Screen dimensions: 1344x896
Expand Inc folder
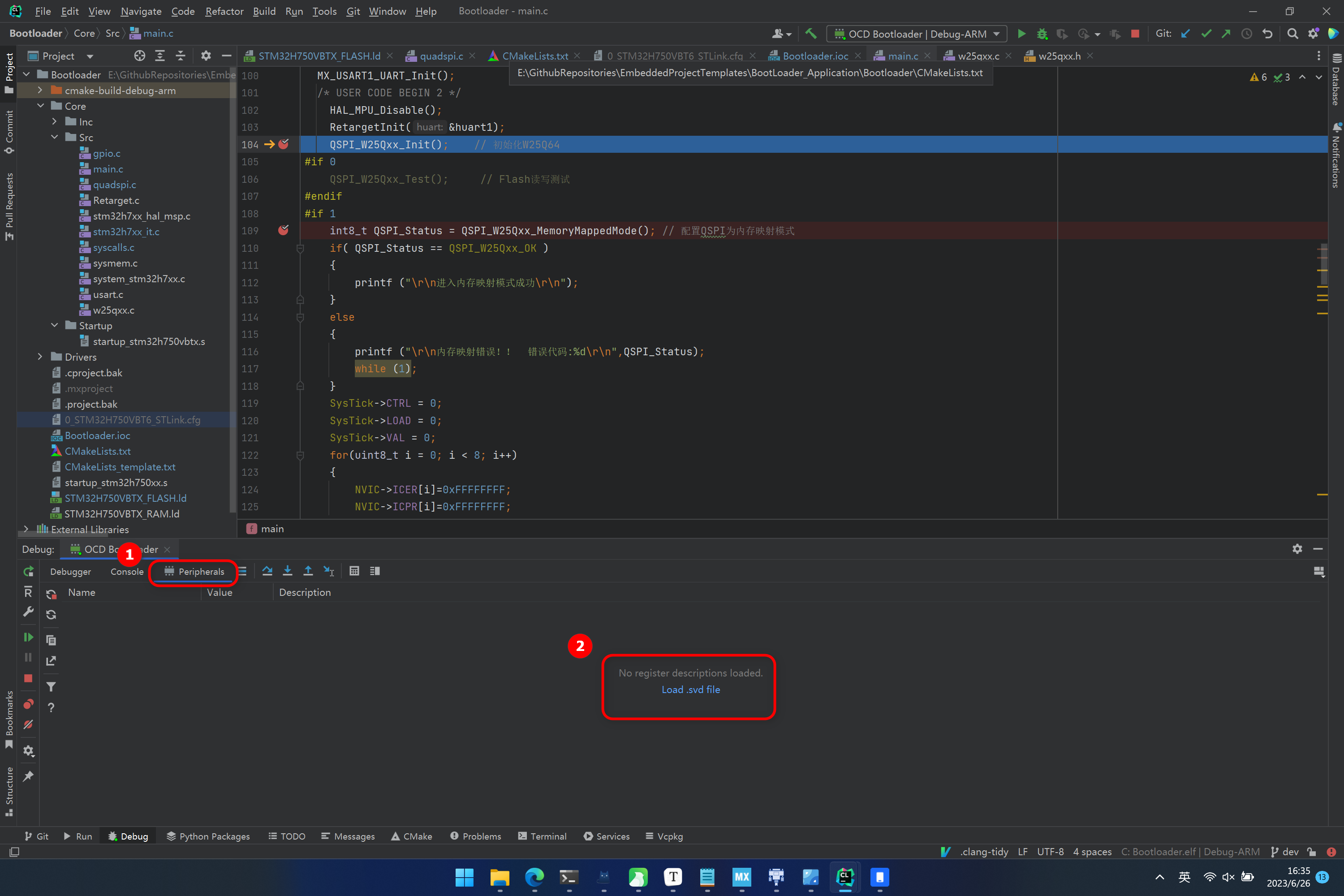coord(54,122)
